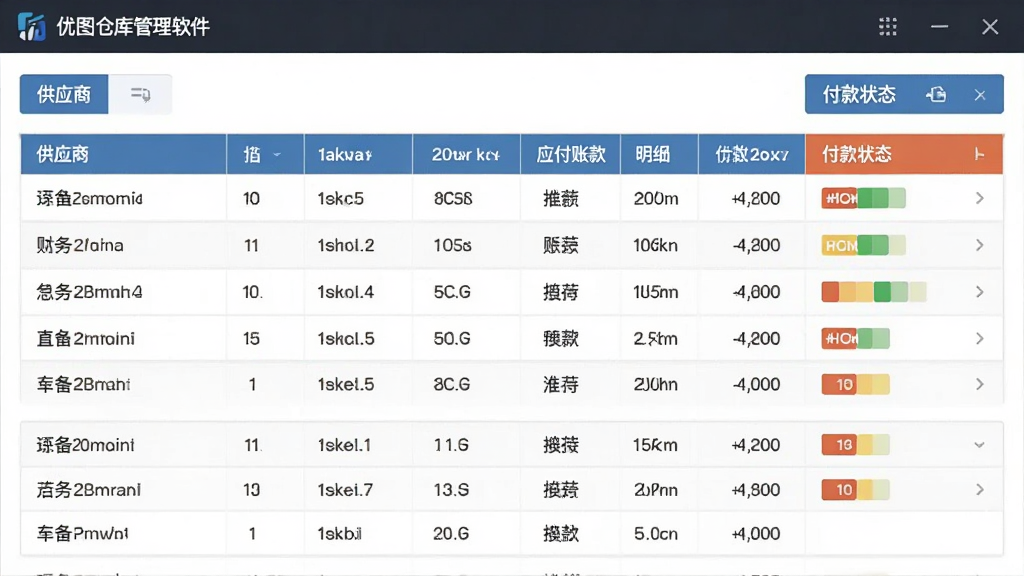1024x576 pixels.
Task: Click the 明细 cell reading 15km
Action: tap(655, 445)
